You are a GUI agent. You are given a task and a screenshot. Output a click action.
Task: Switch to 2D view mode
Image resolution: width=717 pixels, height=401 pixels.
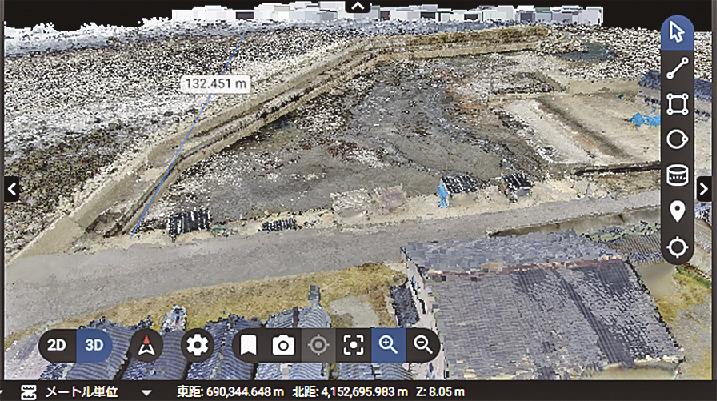(x=57, y=345)
